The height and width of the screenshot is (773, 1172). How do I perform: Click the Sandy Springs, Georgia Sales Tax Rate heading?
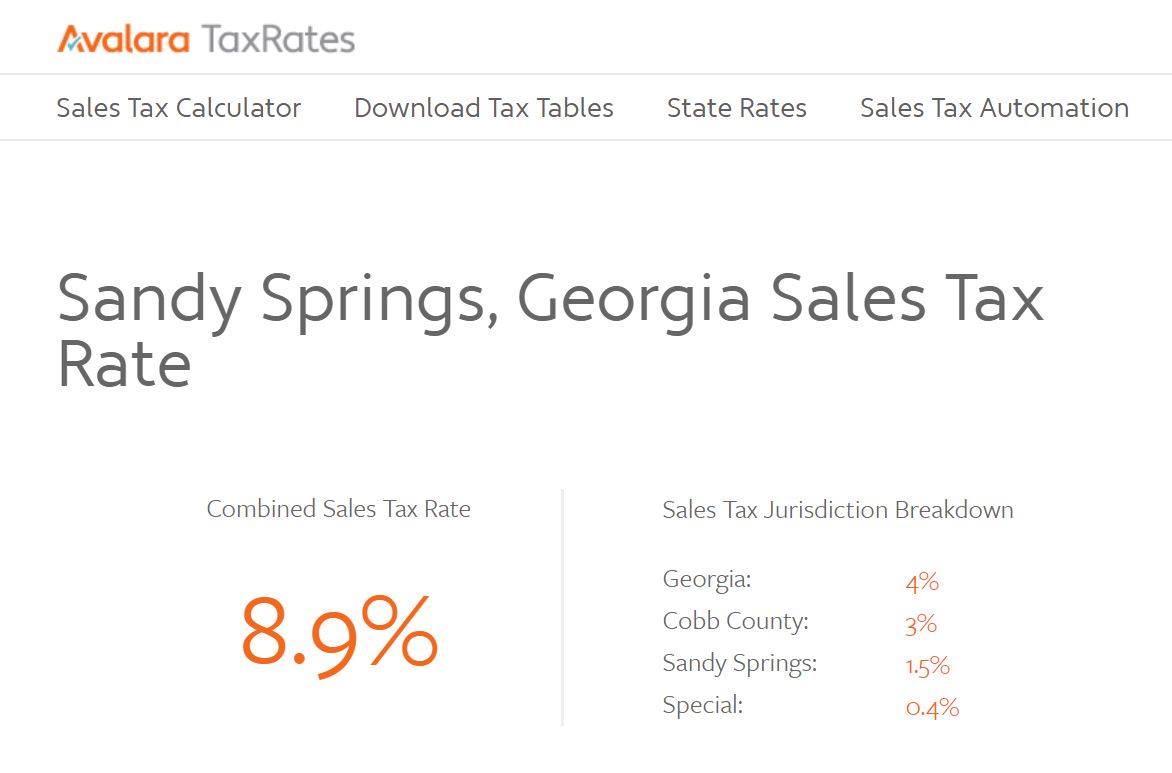pos(551,330)
